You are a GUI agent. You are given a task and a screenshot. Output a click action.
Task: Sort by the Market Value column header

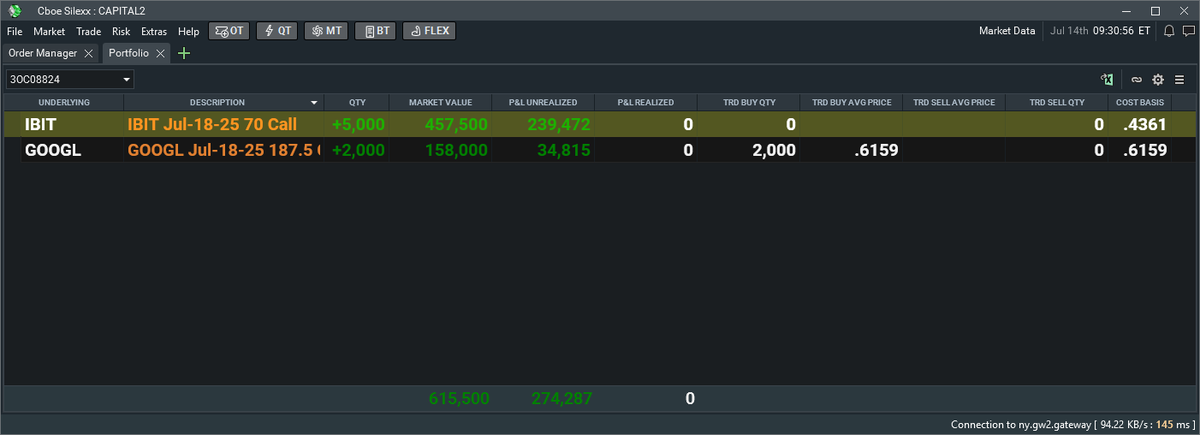point(441,102)
